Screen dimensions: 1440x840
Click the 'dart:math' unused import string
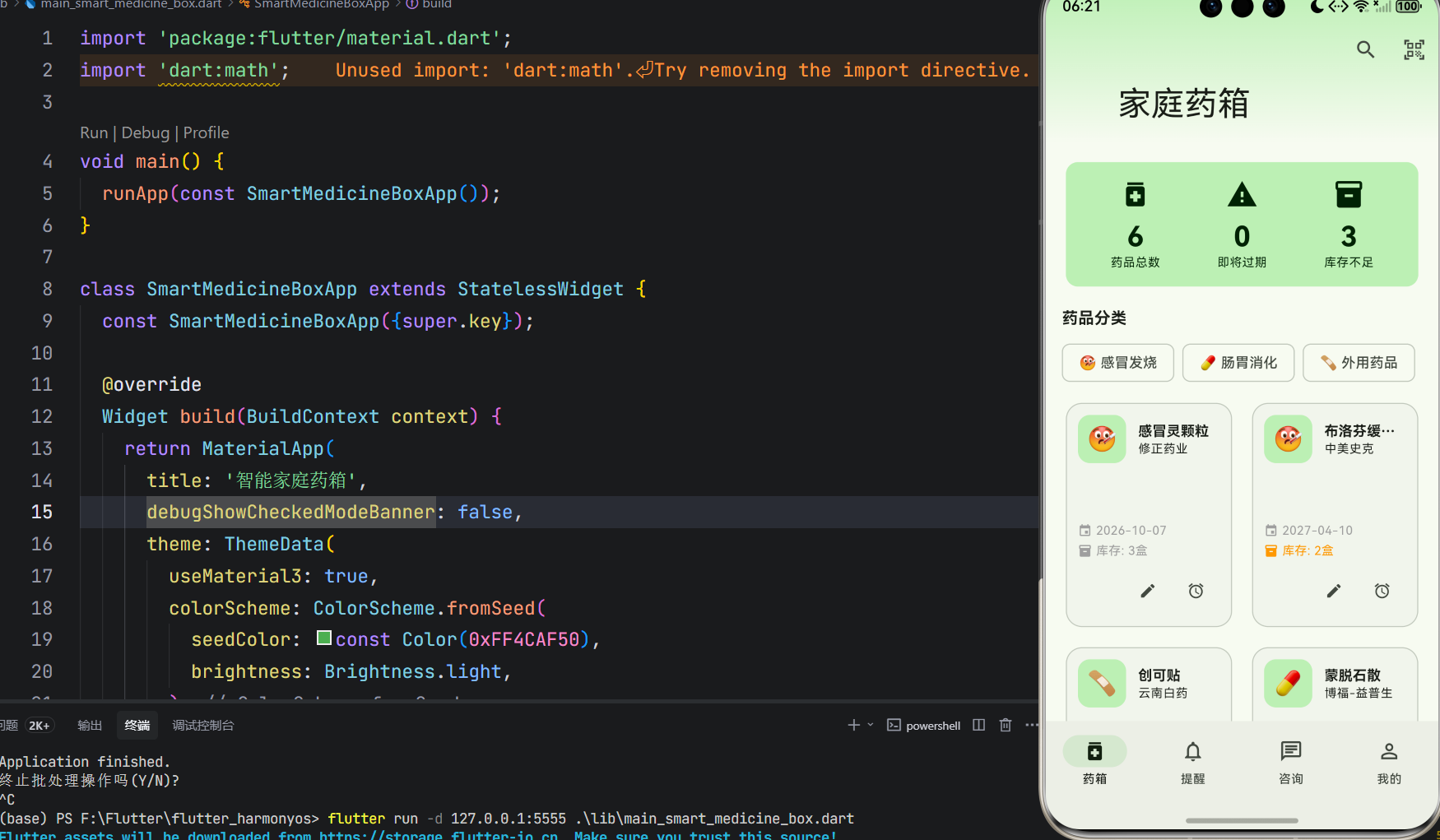pyautogui.click(x=218, y=70)
